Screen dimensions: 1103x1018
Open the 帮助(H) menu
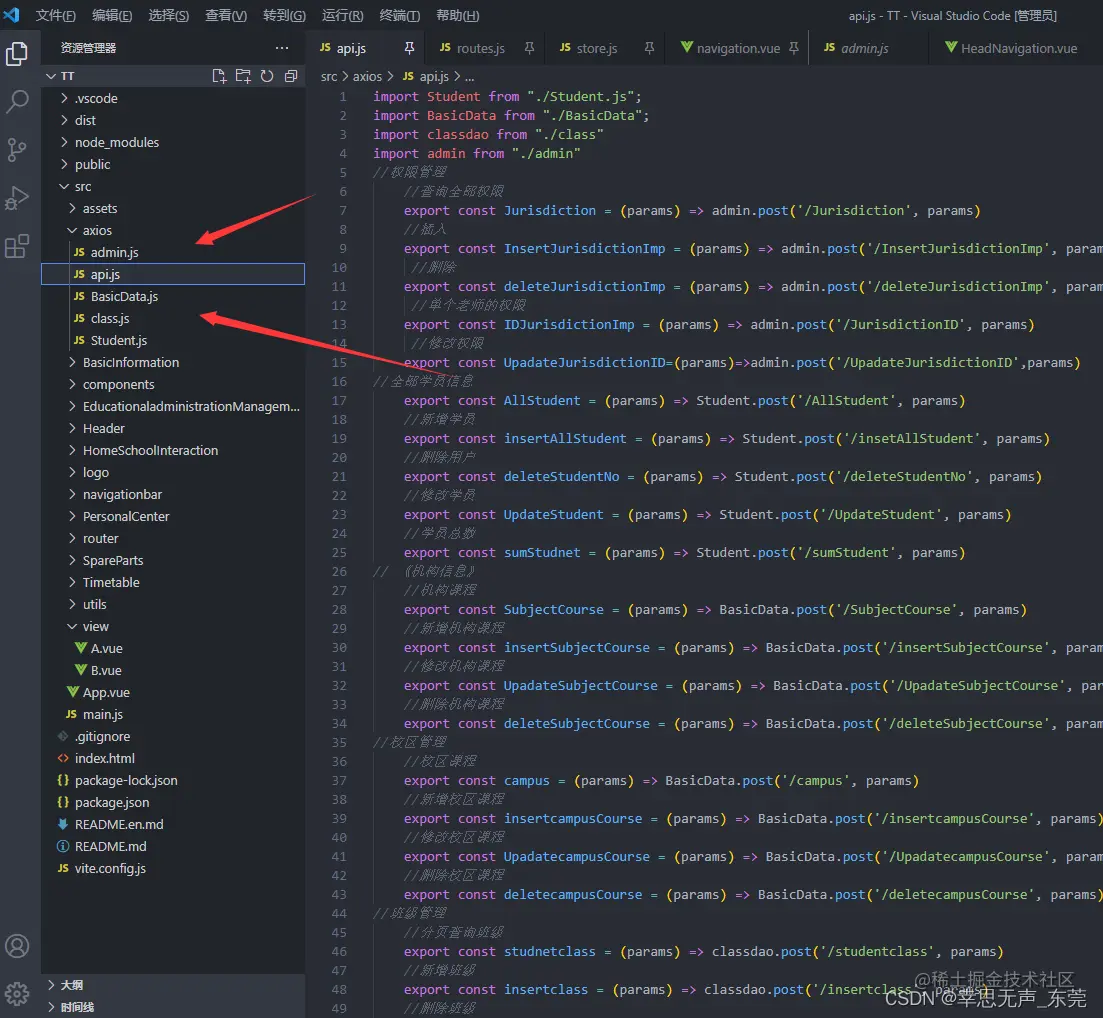(457, 15)
